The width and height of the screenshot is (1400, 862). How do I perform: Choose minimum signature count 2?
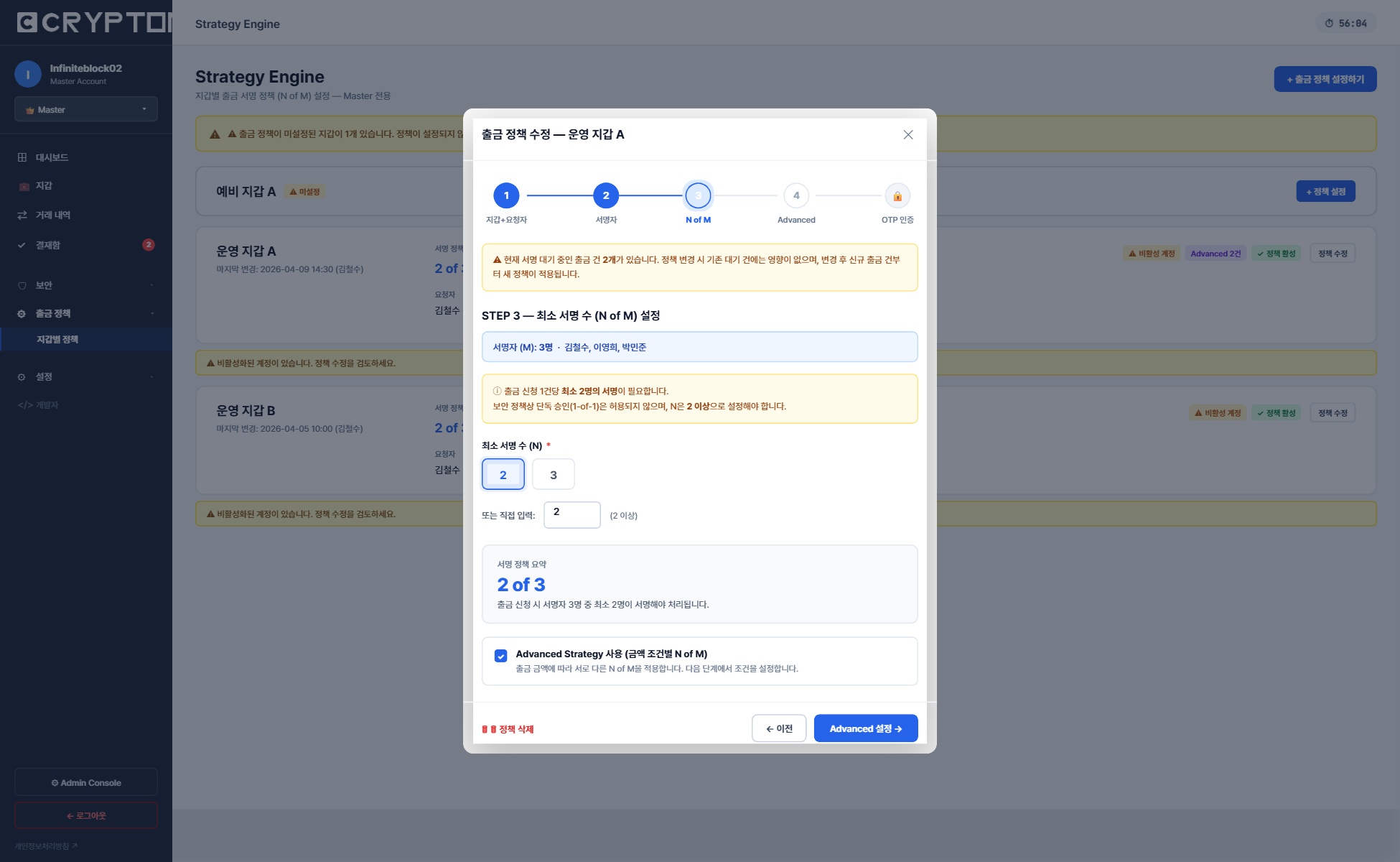[503, 474]
